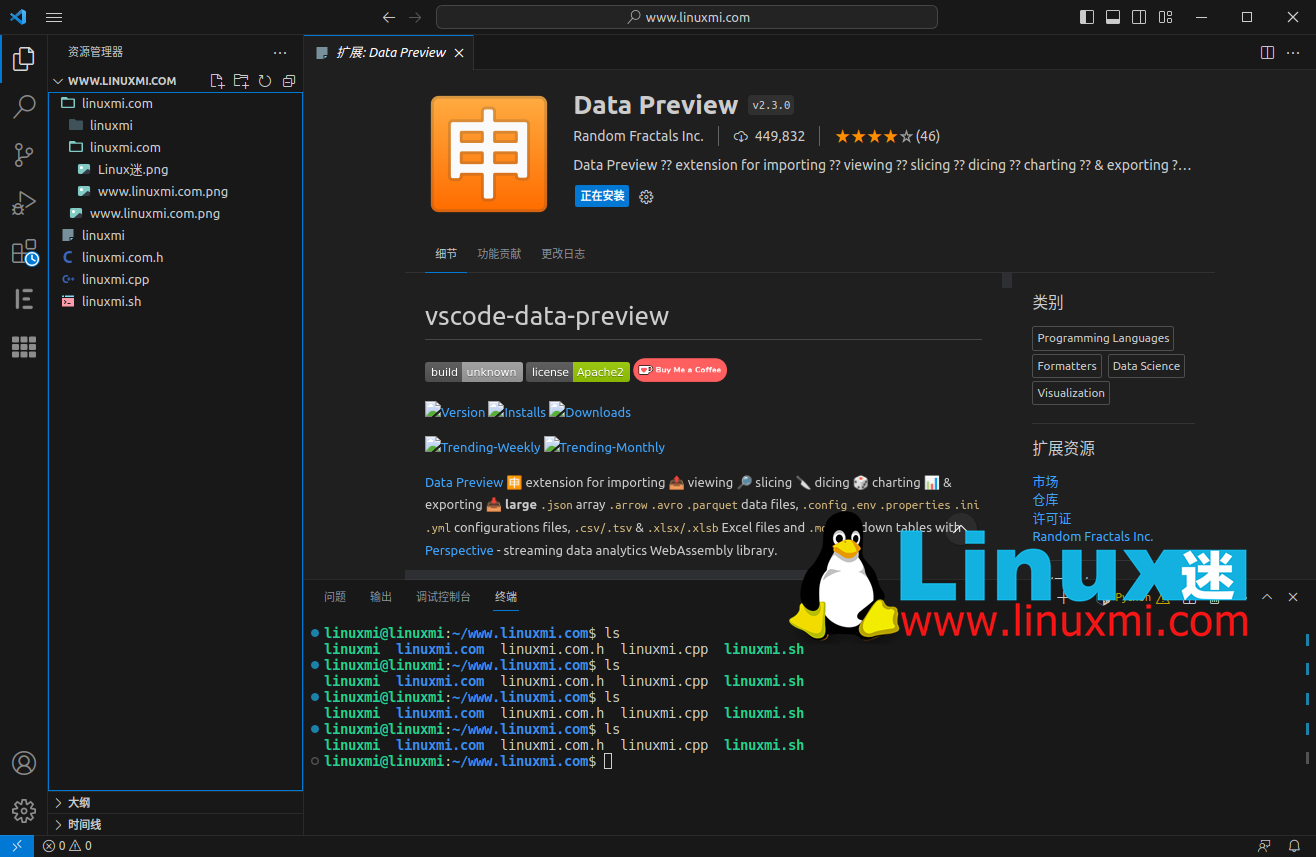
Task: Click Collapse Folders icon in Explorer
Action: point(289,81)
